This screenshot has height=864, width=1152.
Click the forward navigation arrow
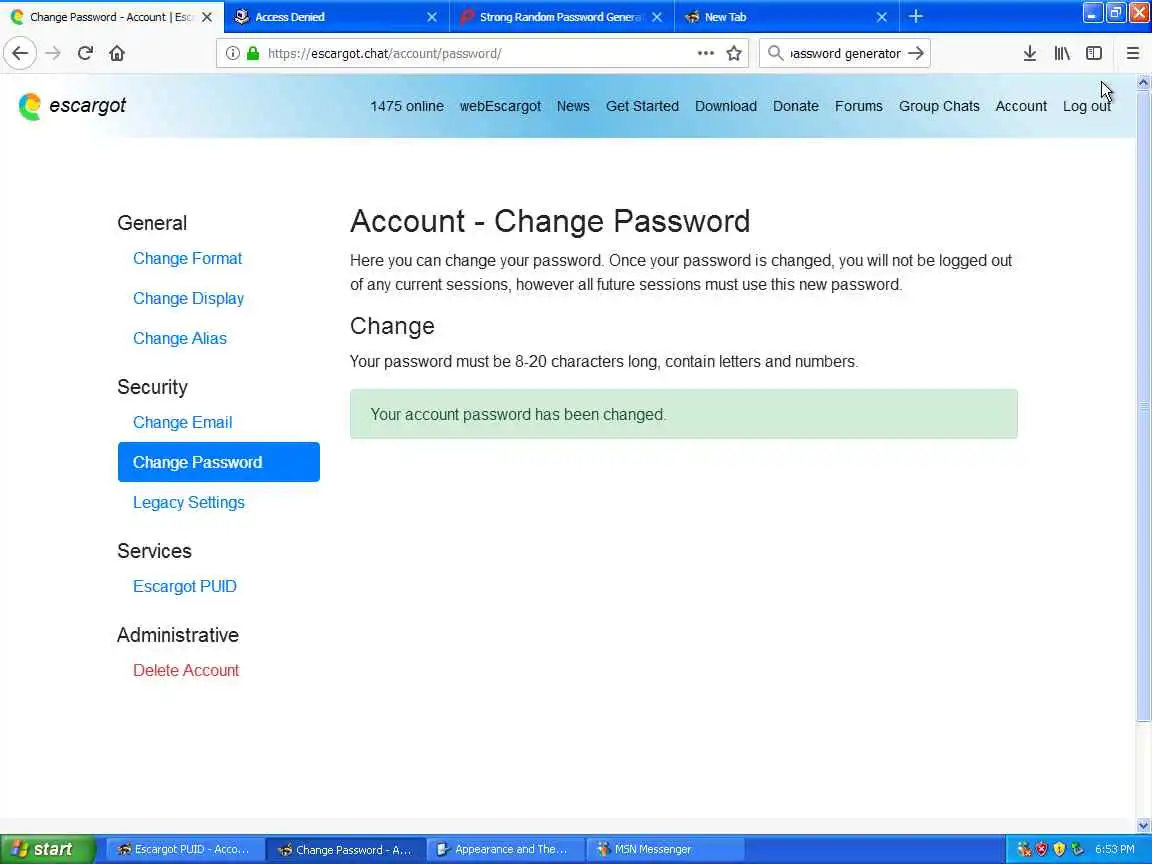(53, 53)
